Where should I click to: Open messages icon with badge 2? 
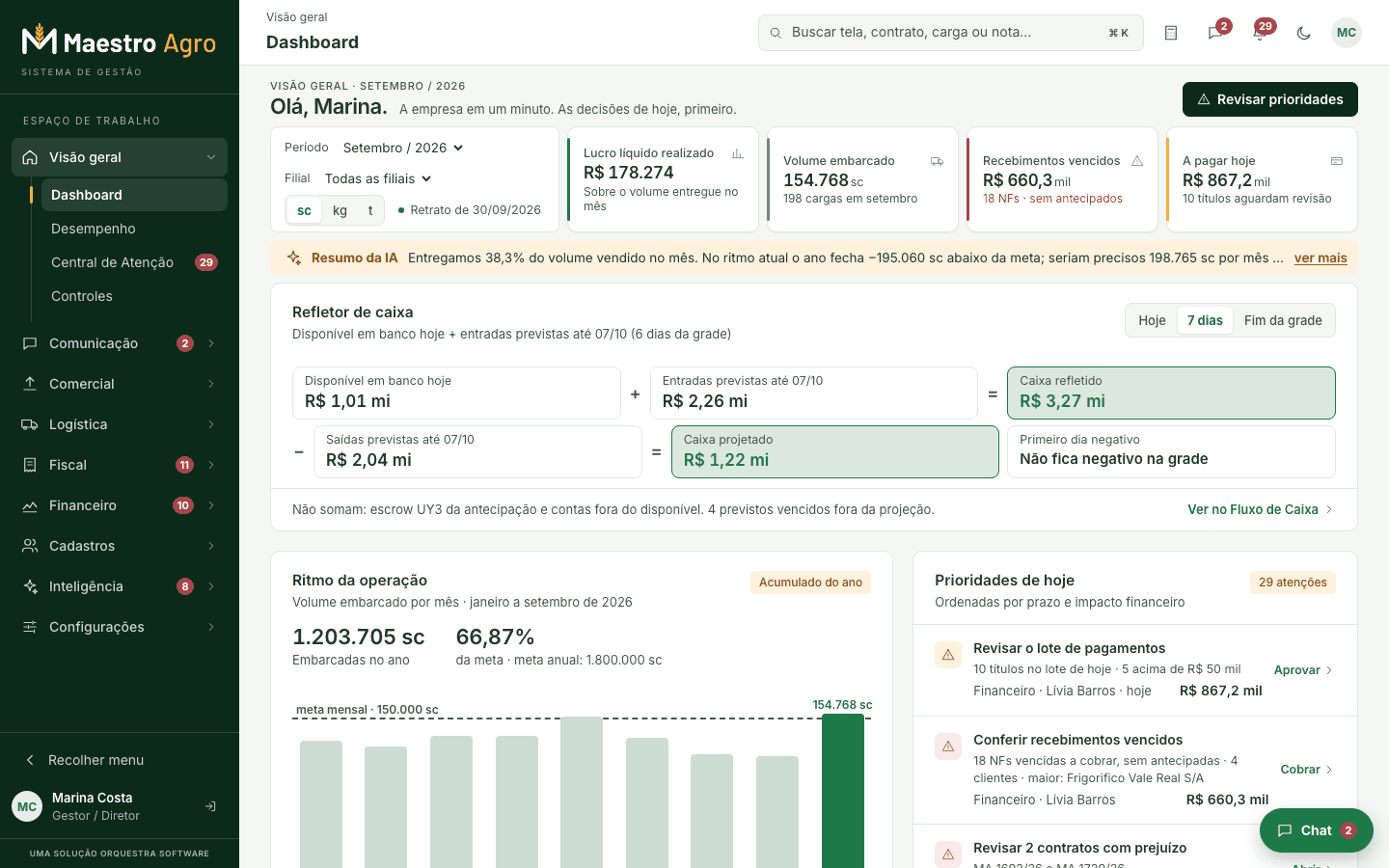1215,33
